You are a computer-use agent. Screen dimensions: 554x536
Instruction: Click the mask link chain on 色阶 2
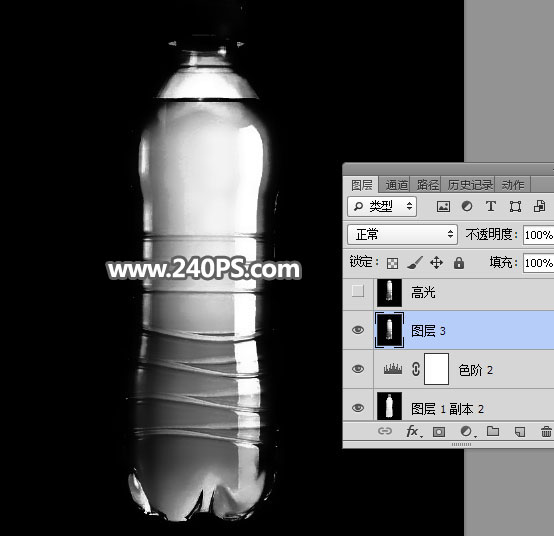click(416, 369)
